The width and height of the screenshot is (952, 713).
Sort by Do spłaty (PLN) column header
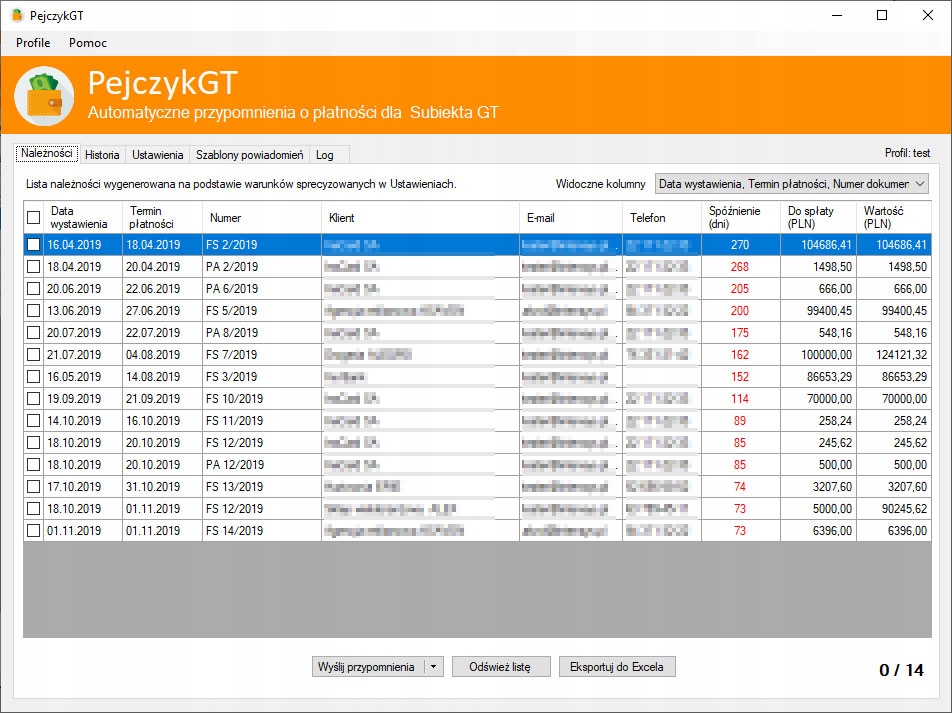point(818,217)
